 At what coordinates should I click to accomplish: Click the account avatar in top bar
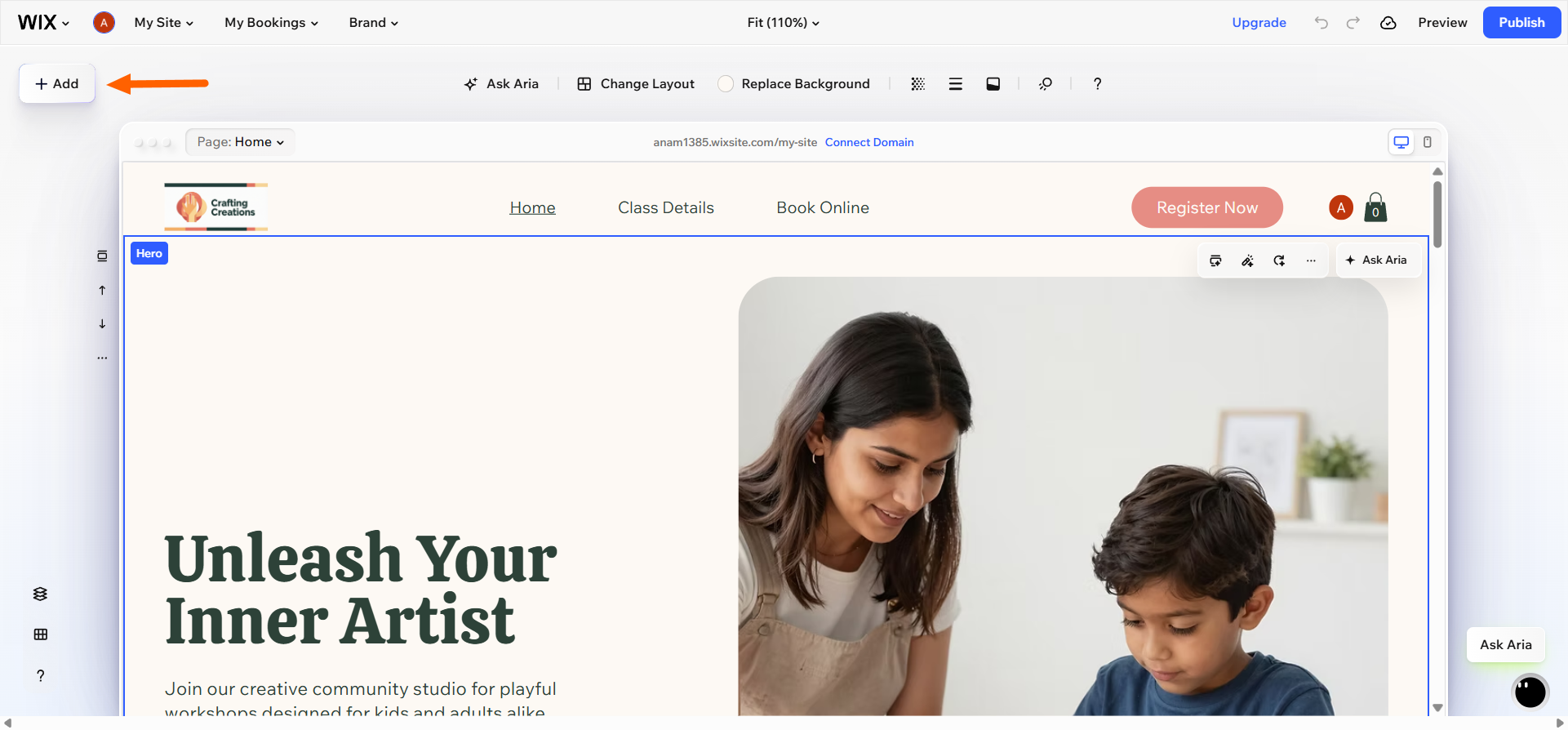coord(104,23)
